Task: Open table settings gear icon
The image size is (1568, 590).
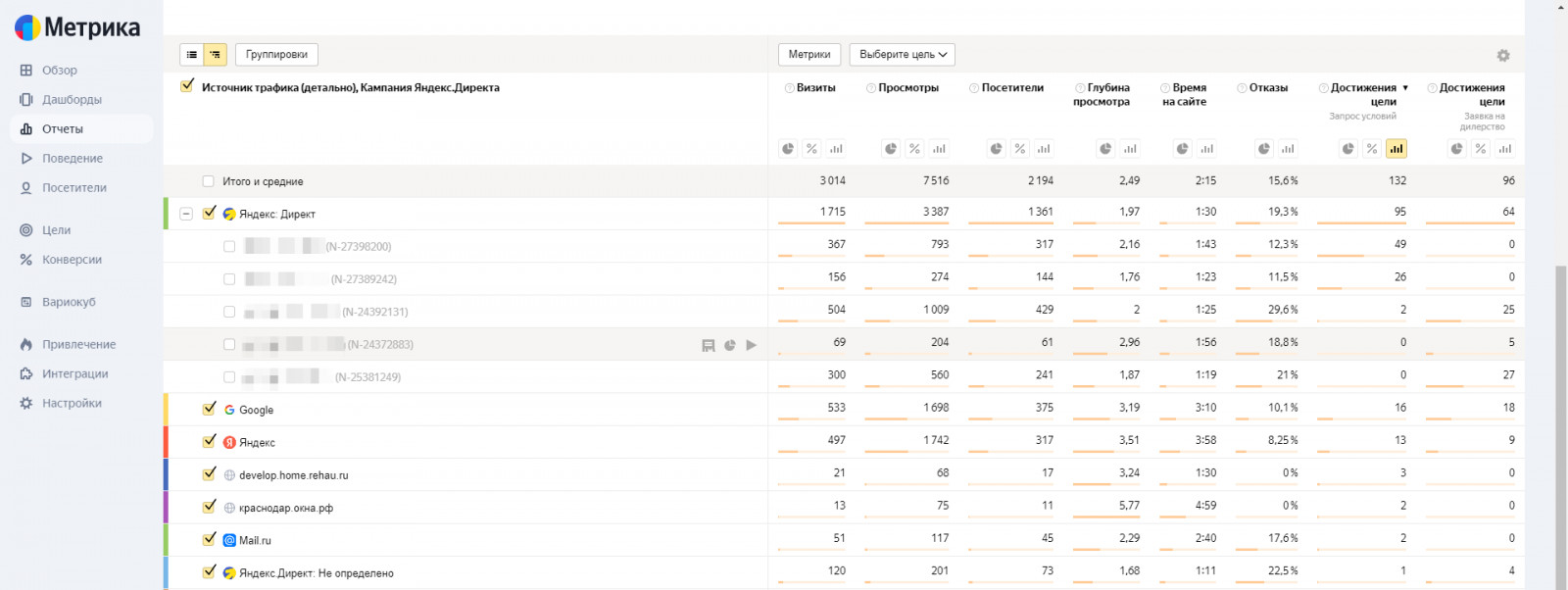Action: pos(1503,56)
